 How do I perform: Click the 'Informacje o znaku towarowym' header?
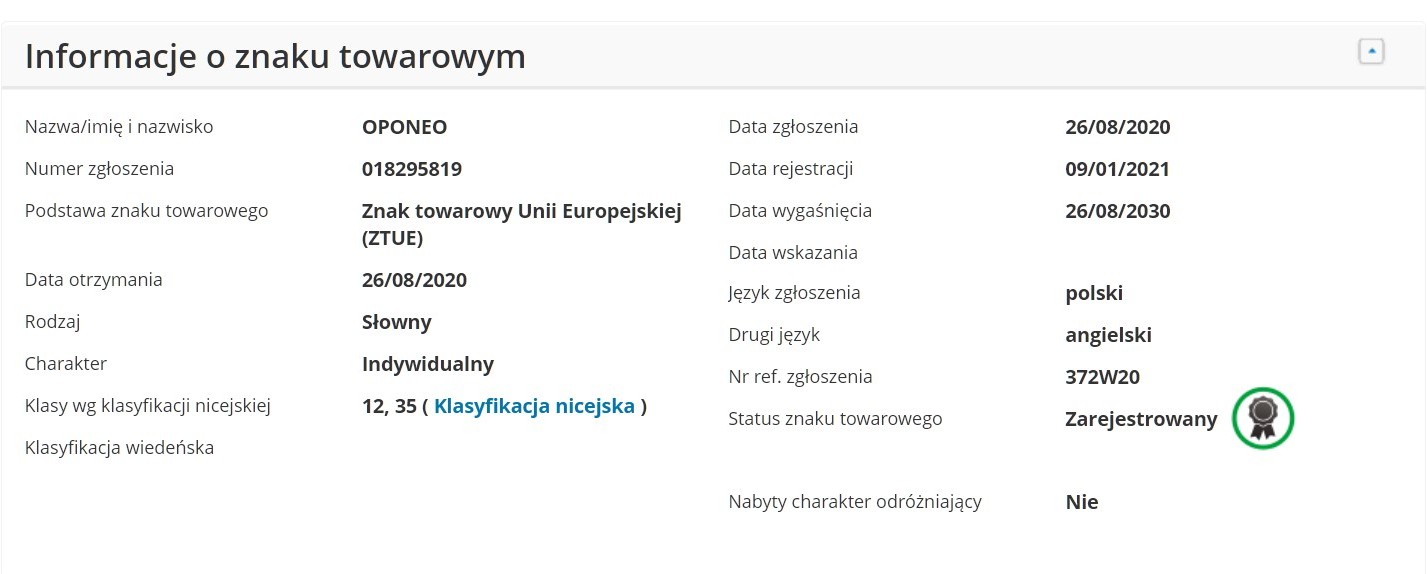pyautogui.click(x=275, y=56)
